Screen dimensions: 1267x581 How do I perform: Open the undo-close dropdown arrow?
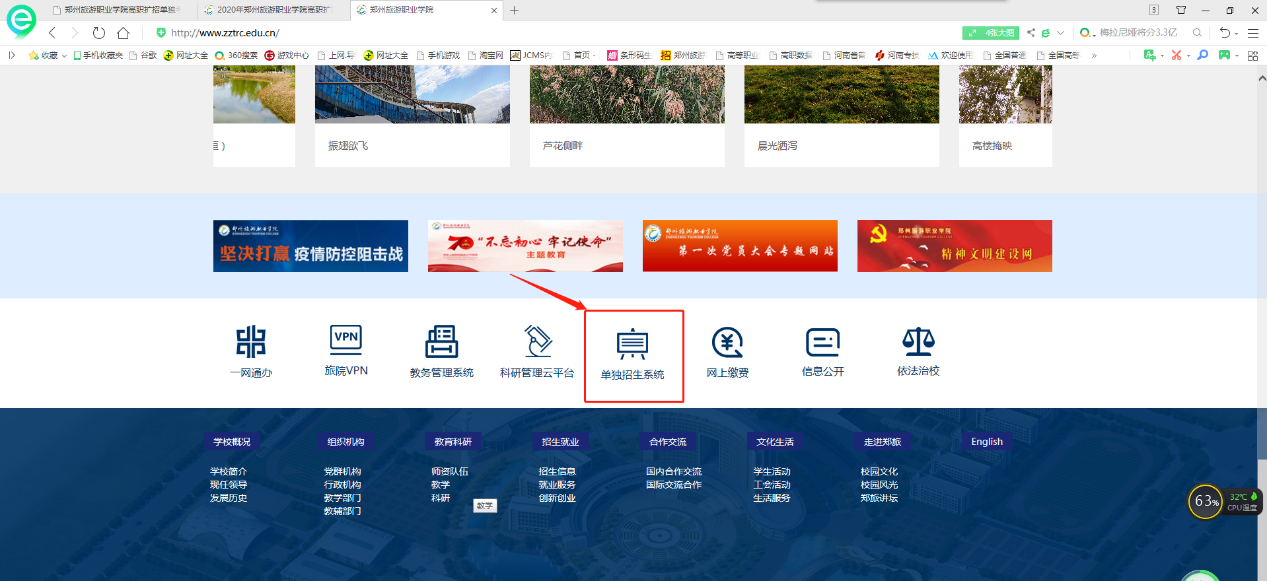coord(1236,33)
